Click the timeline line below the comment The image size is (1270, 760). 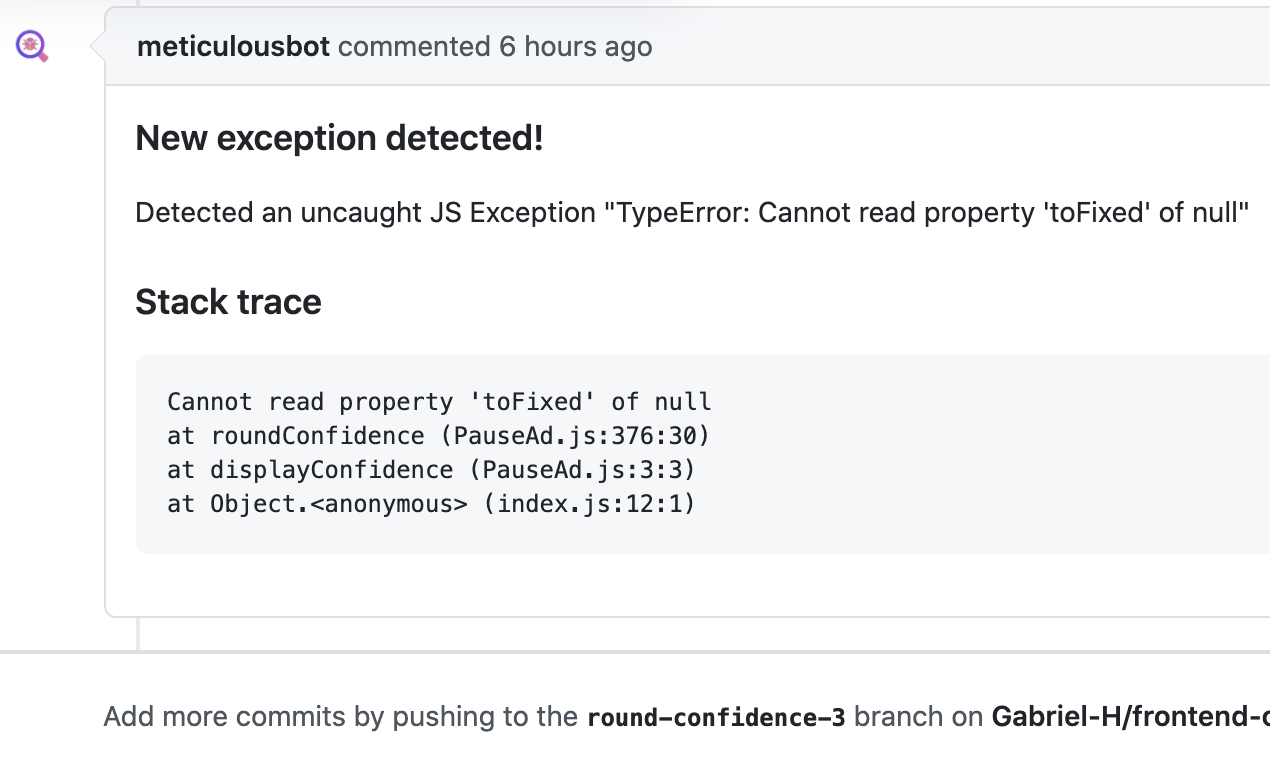coord(138,633)
